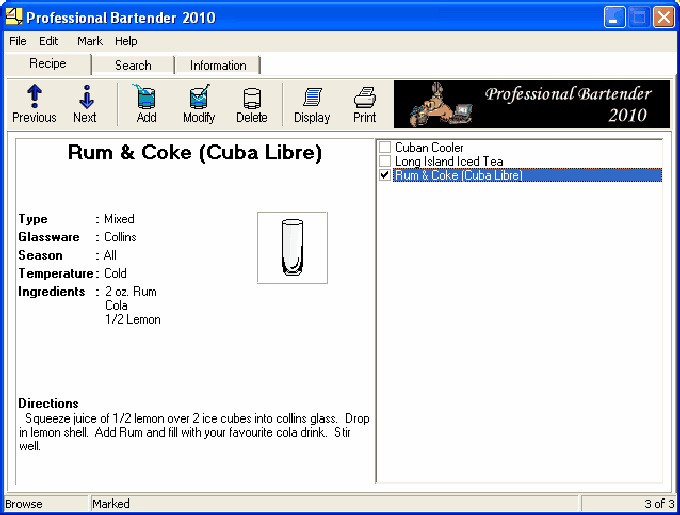
Task: Open the Edit menu
Action: coord(49,41)
